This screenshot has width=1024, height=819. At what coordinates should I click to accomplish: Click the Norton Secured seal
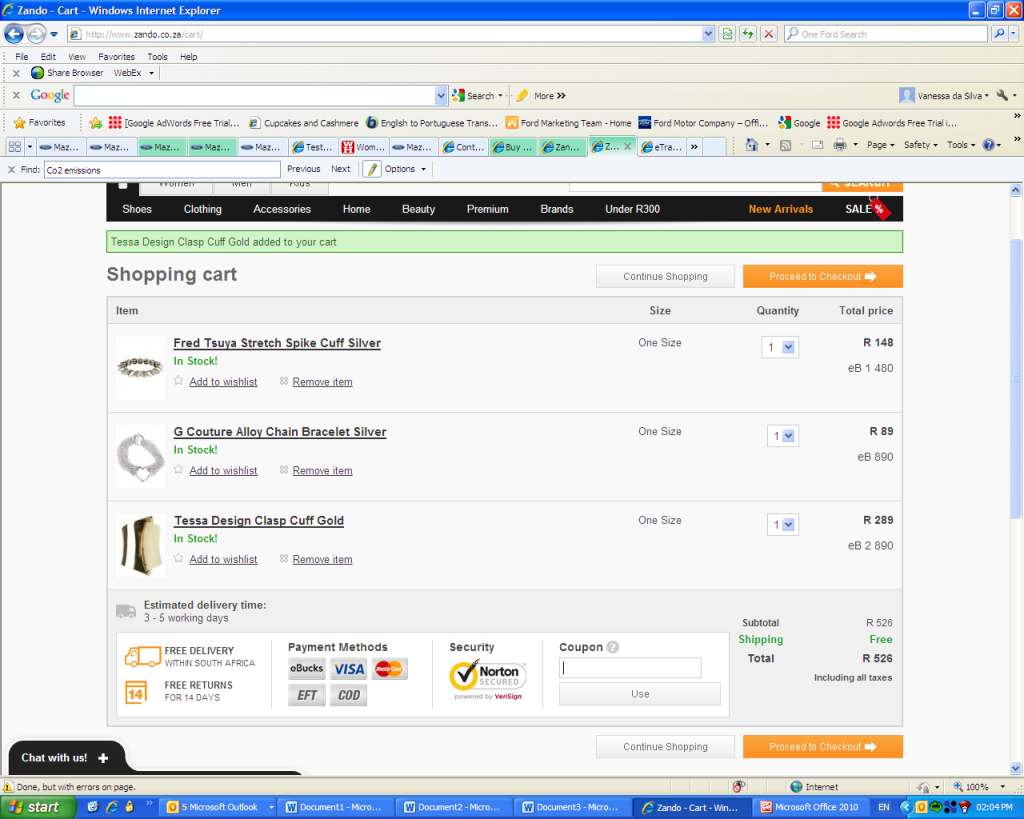tap(488, 679)
